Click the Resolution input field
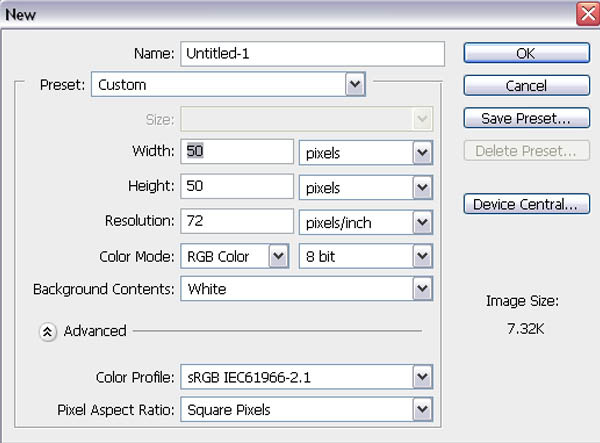 click(x=236, y=221)
